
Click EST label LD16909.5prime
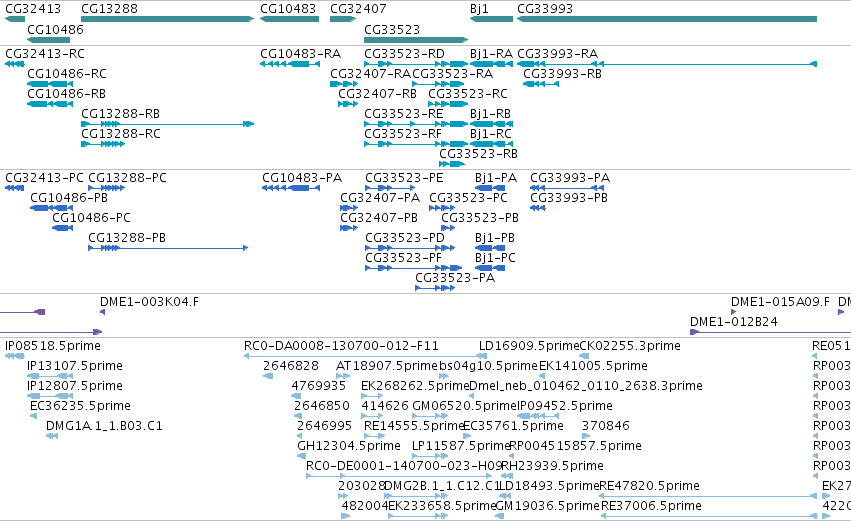529,346
